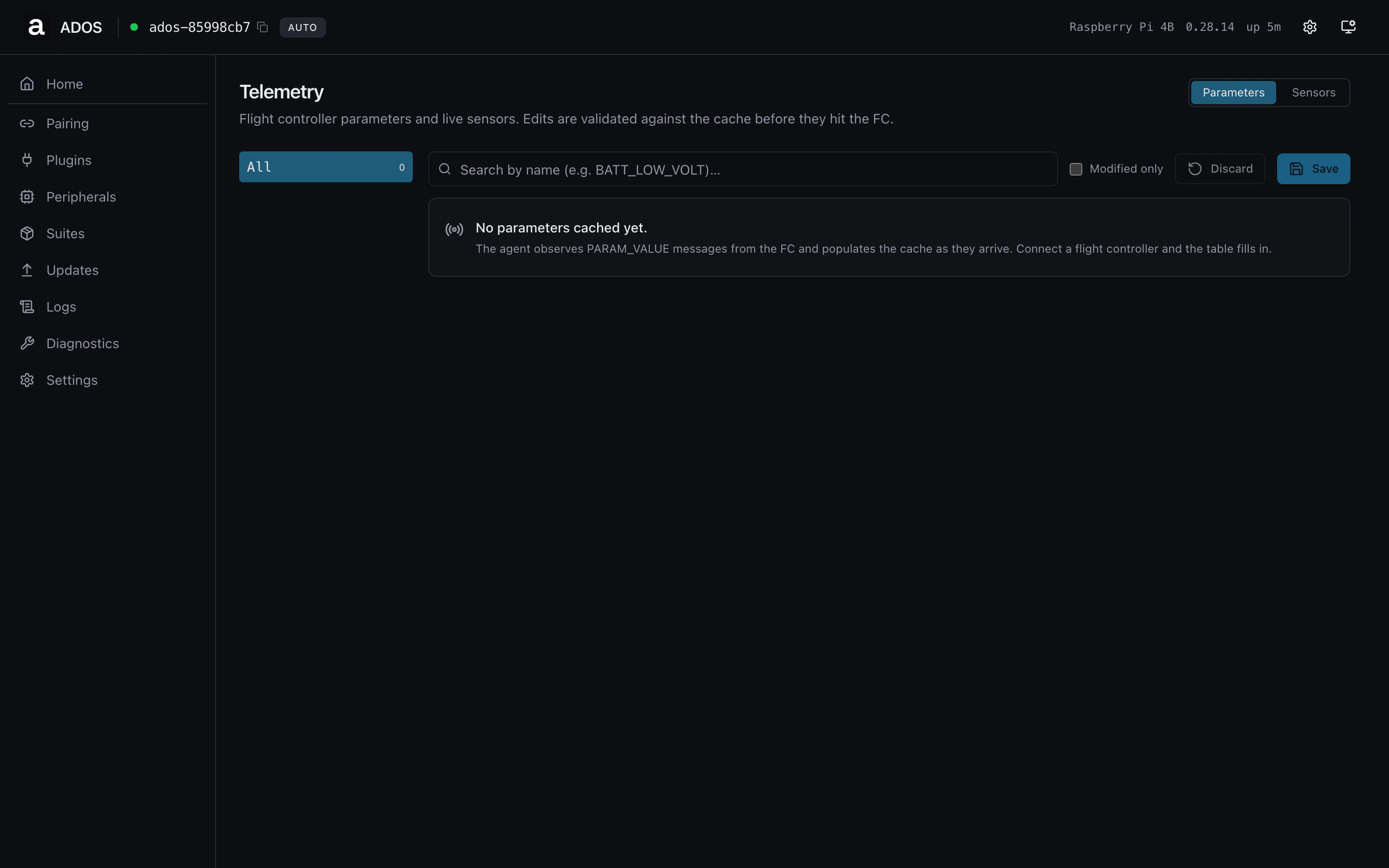Select the All parameter group
Viewport: 1389px width, 868px height.
tap(326, 167)
